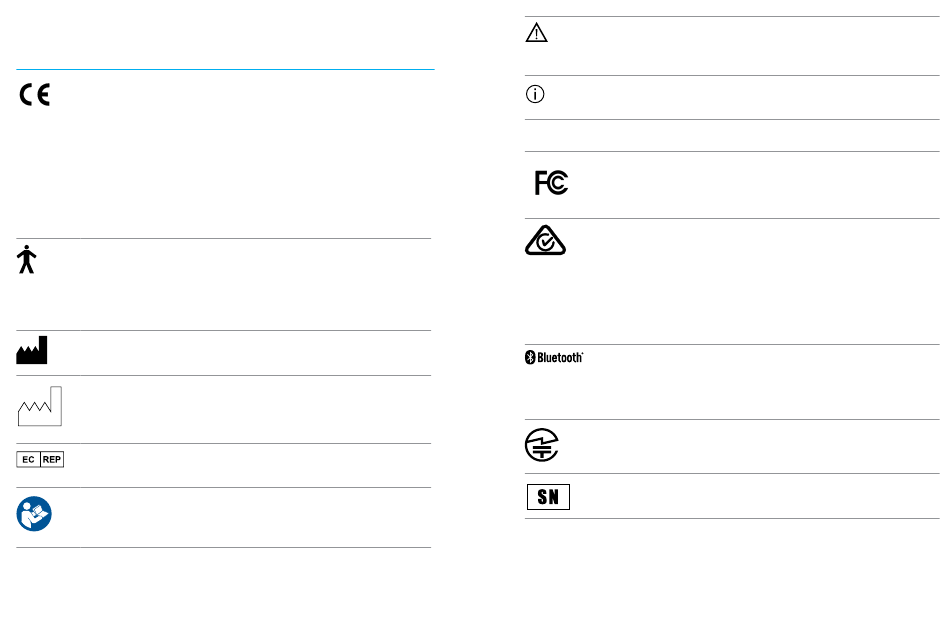950x627 pixels.
Task: Click the REP half of the EC REP box
Action: [x=52, y=459]
